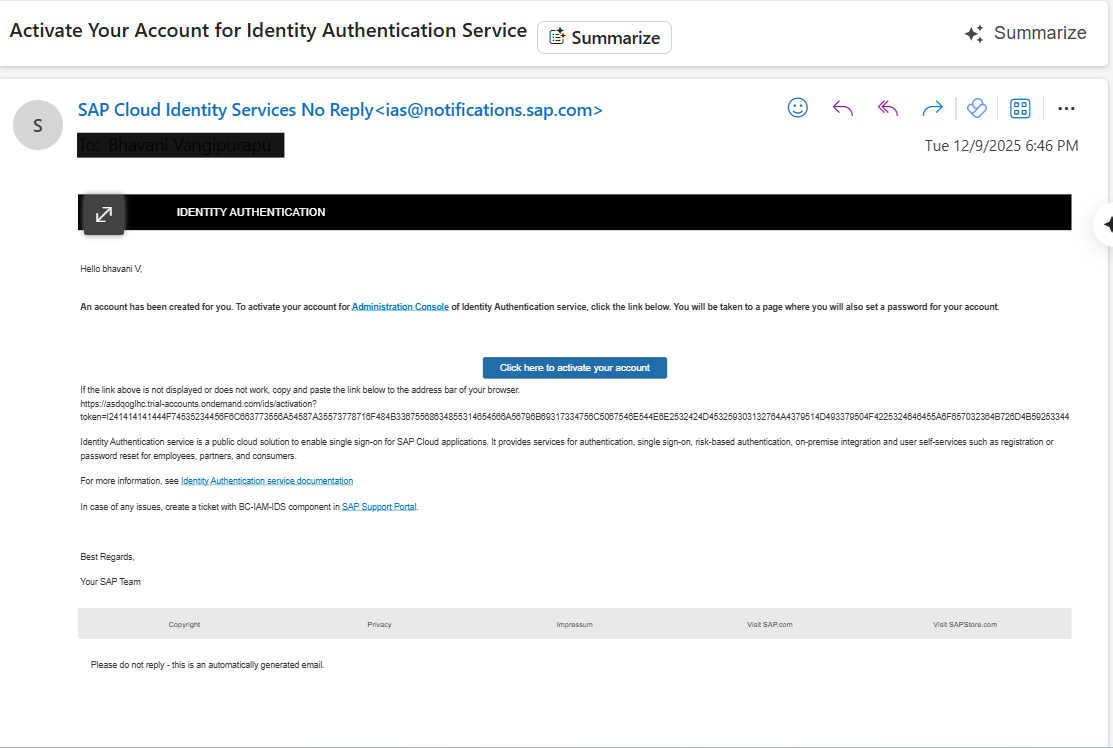Select the Impressum footer item

point(575,624)
